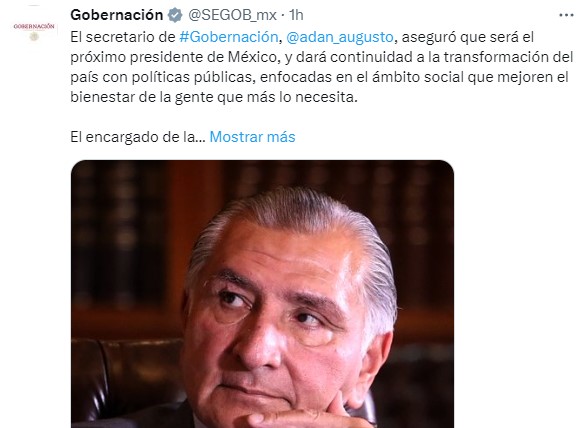Visit the @SEGOB_mx handle
Image resolution: width=588 pixels, height=428 pixels.
pyautogui.click(x=232, y=15)
